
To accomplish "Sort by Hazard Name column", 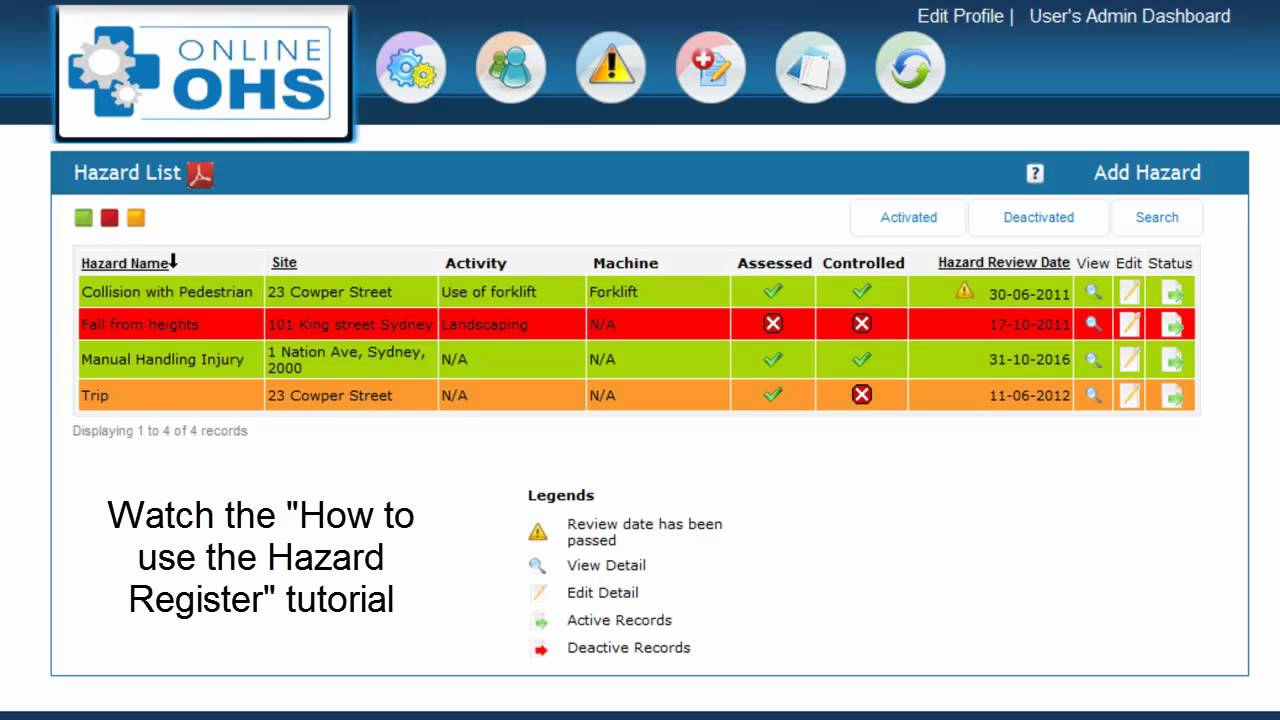I will pos(124,263).
